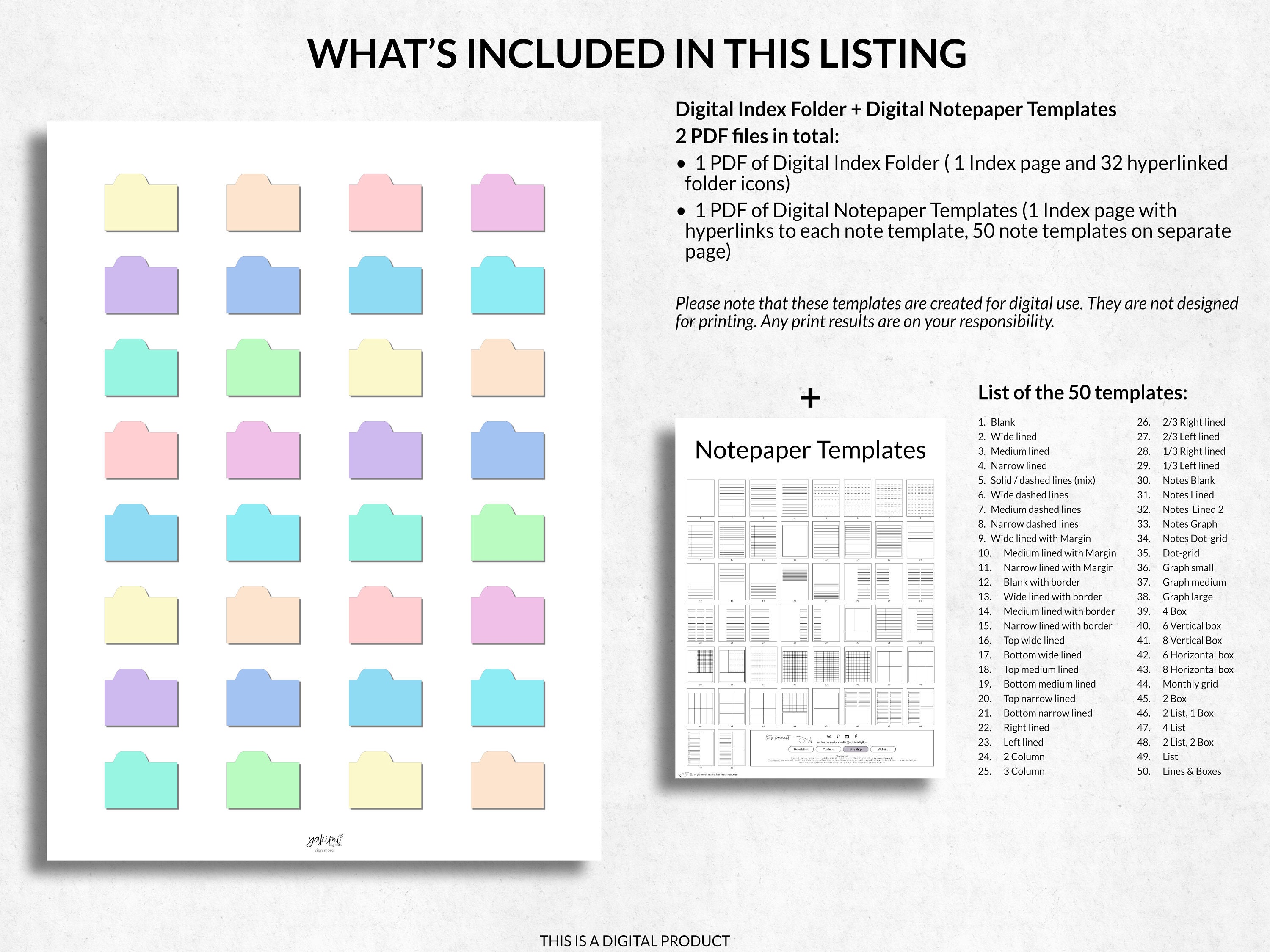Open the first blank template thumbnail
Screen dimensions: 1270x952
pos(701,498)
